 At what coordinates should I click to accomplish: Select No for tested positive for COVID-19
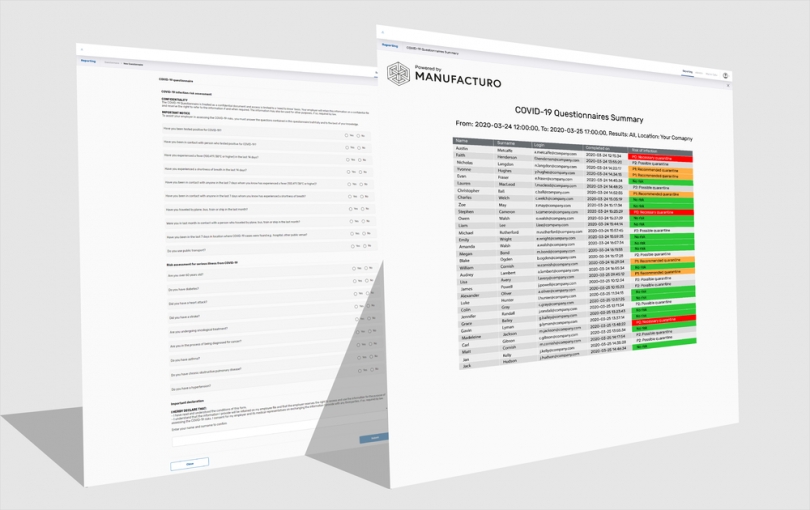361,136
